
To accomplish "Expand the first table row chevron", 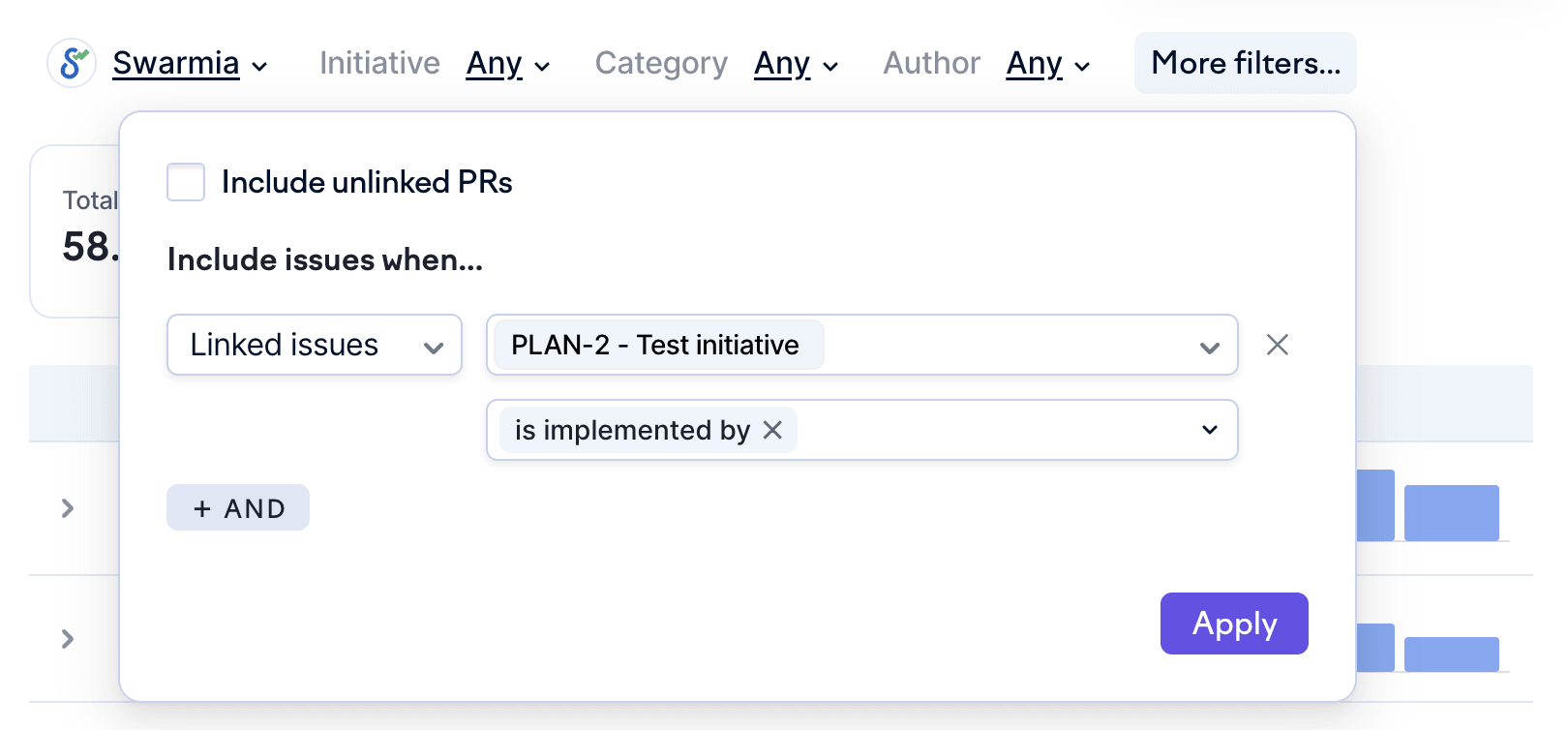I will click(68, 508).
